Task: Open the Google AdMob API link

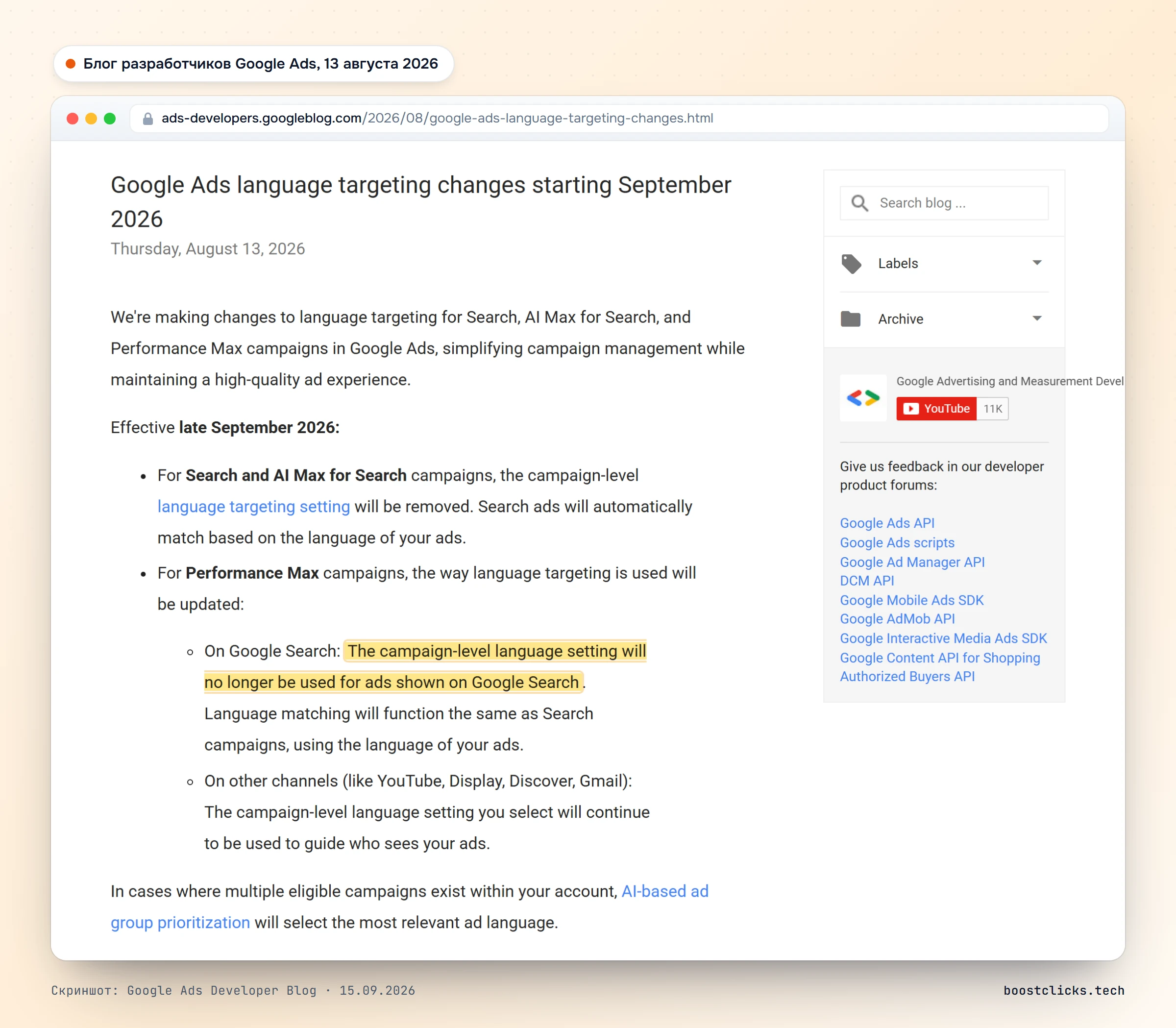Action: pos(897,619)
